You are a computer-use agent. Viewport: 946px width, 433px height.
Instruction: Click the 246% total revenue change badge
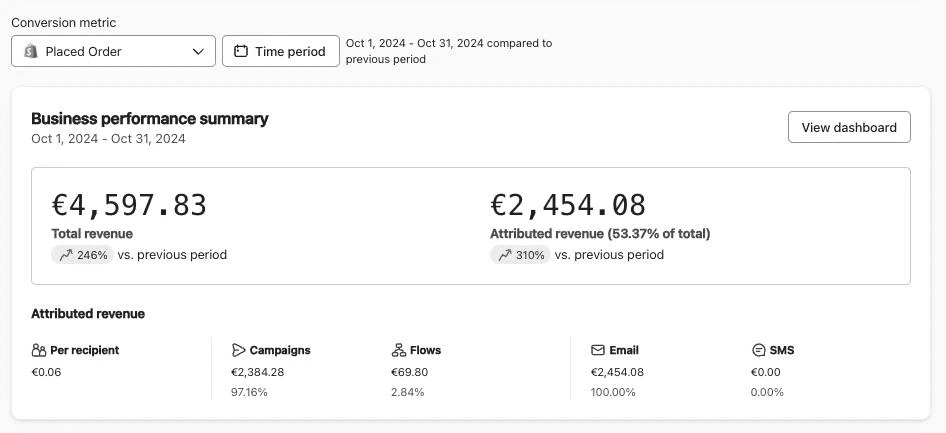pyautogui.click(x=82, y=255)
